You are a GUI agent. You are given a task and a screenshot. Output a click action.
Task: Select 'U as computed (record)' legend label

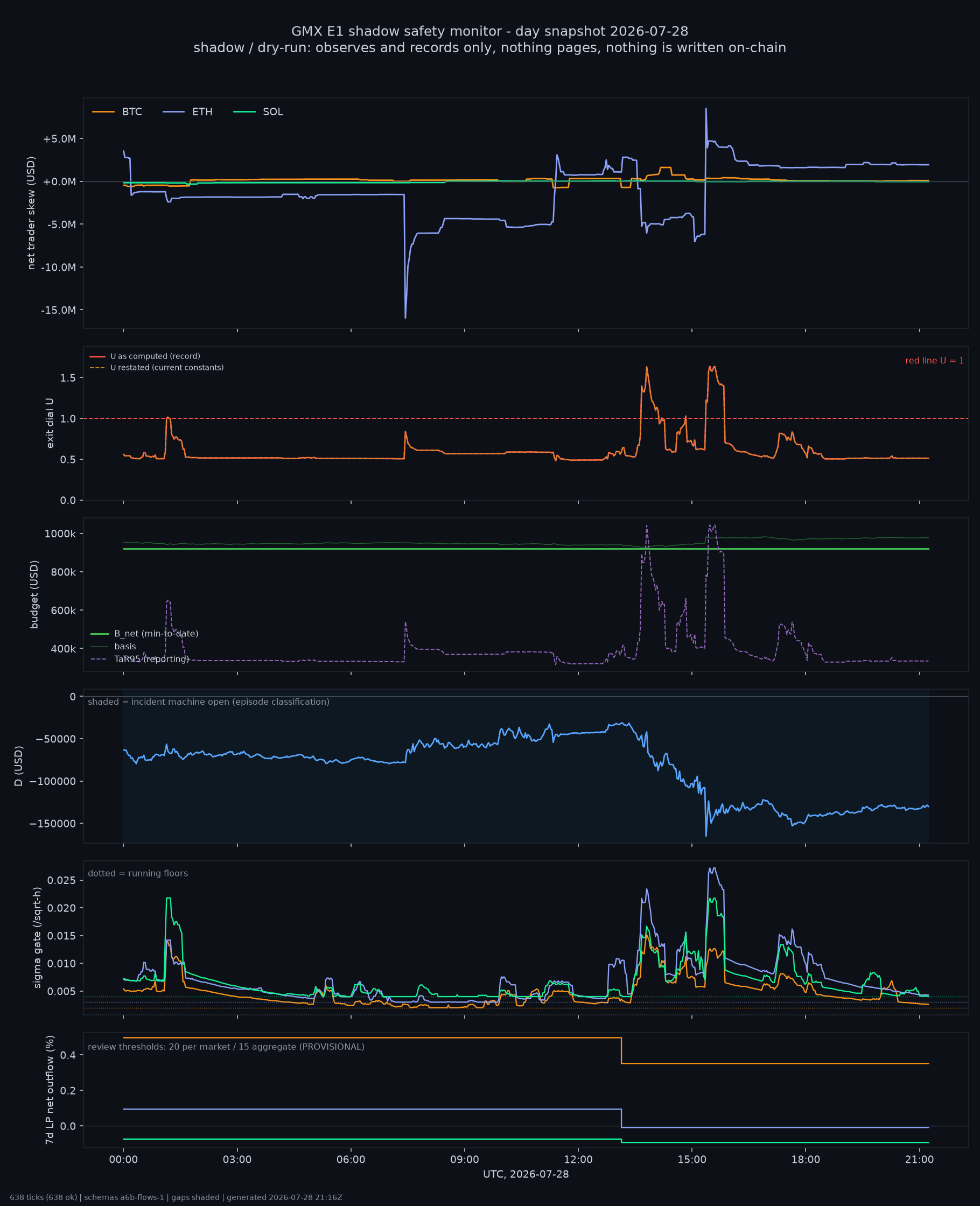(155, 356)
